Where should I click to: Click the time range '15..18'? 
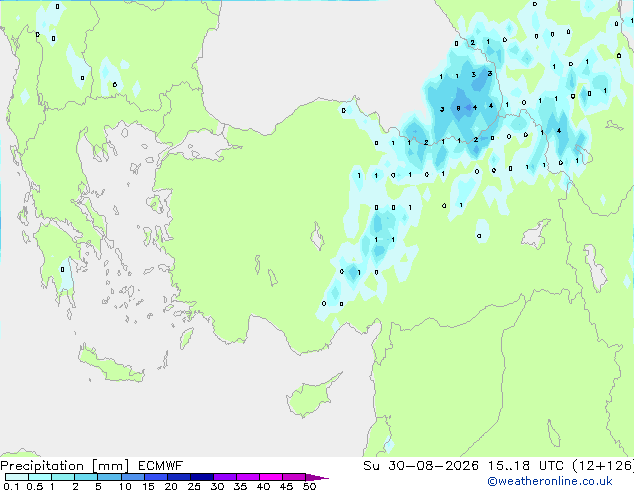point(509,466)
